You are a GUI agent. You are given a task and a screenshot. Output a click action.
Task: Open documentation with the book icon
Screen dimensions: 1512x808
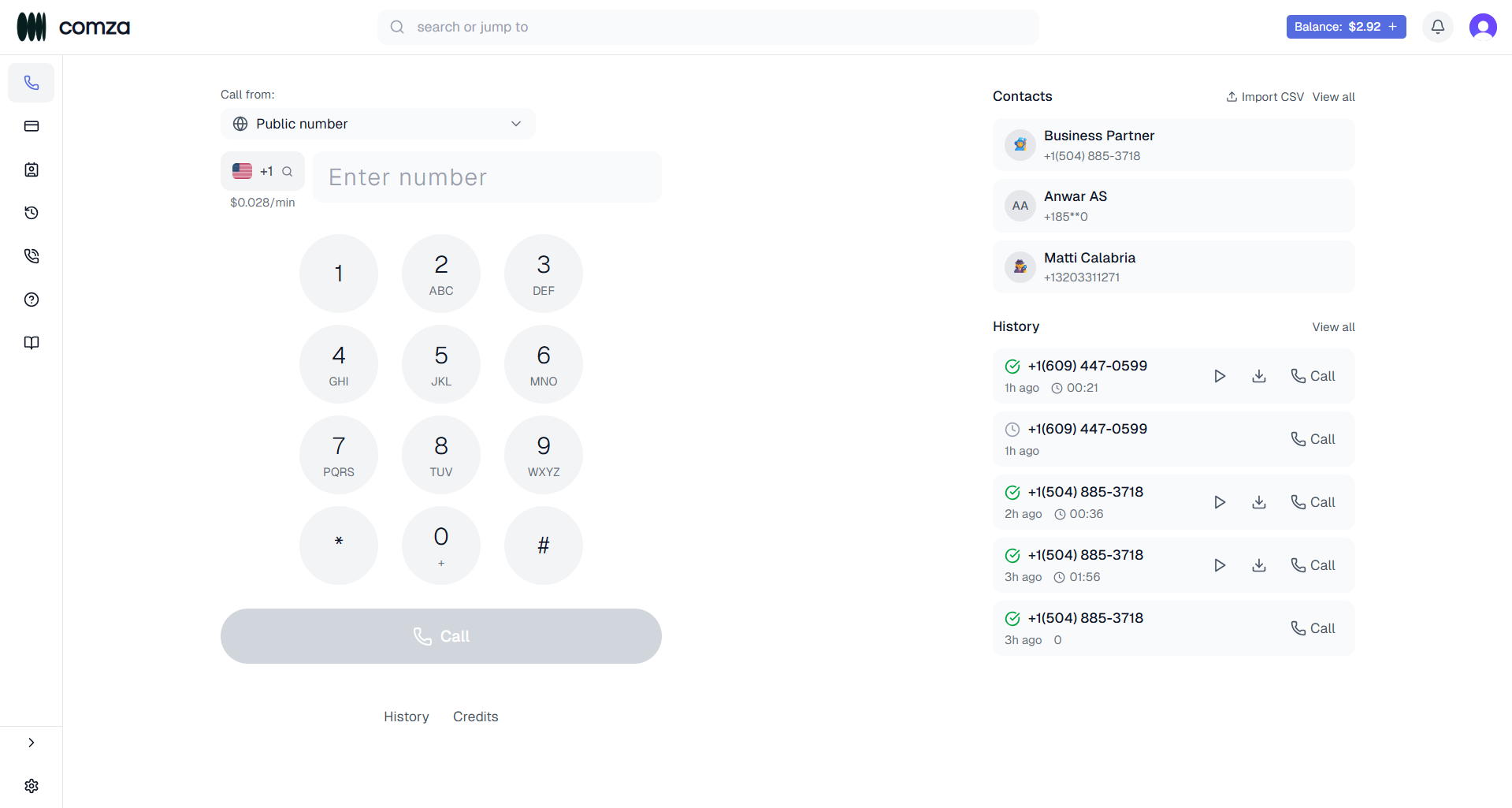(32, 343)
